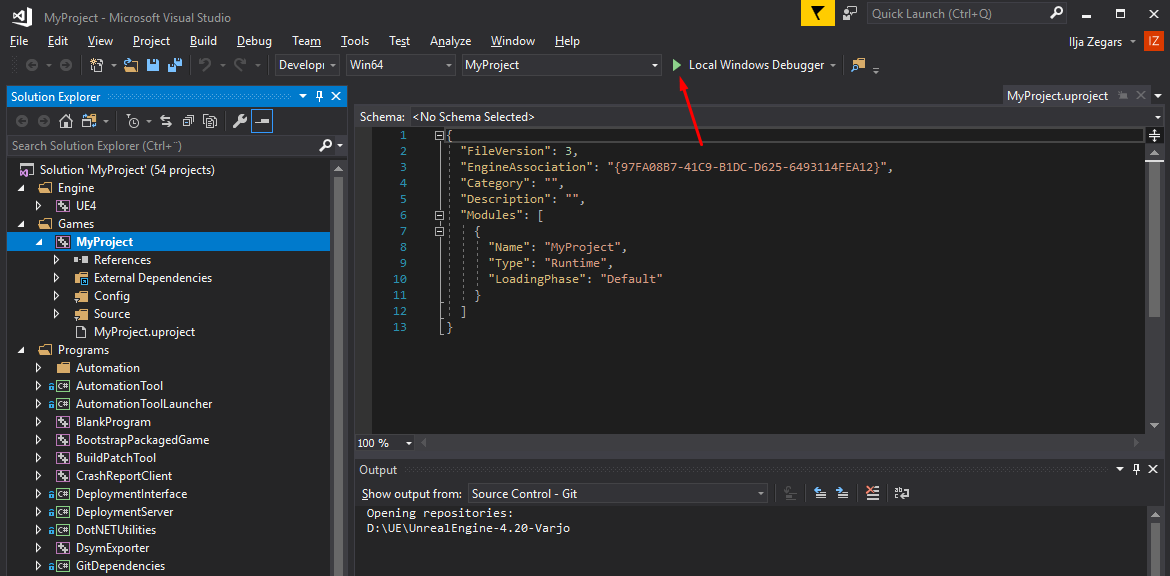The width and height of the screenshot is (1170, 576).
Task: Open the Analyze menu
Action: point(451,41)
